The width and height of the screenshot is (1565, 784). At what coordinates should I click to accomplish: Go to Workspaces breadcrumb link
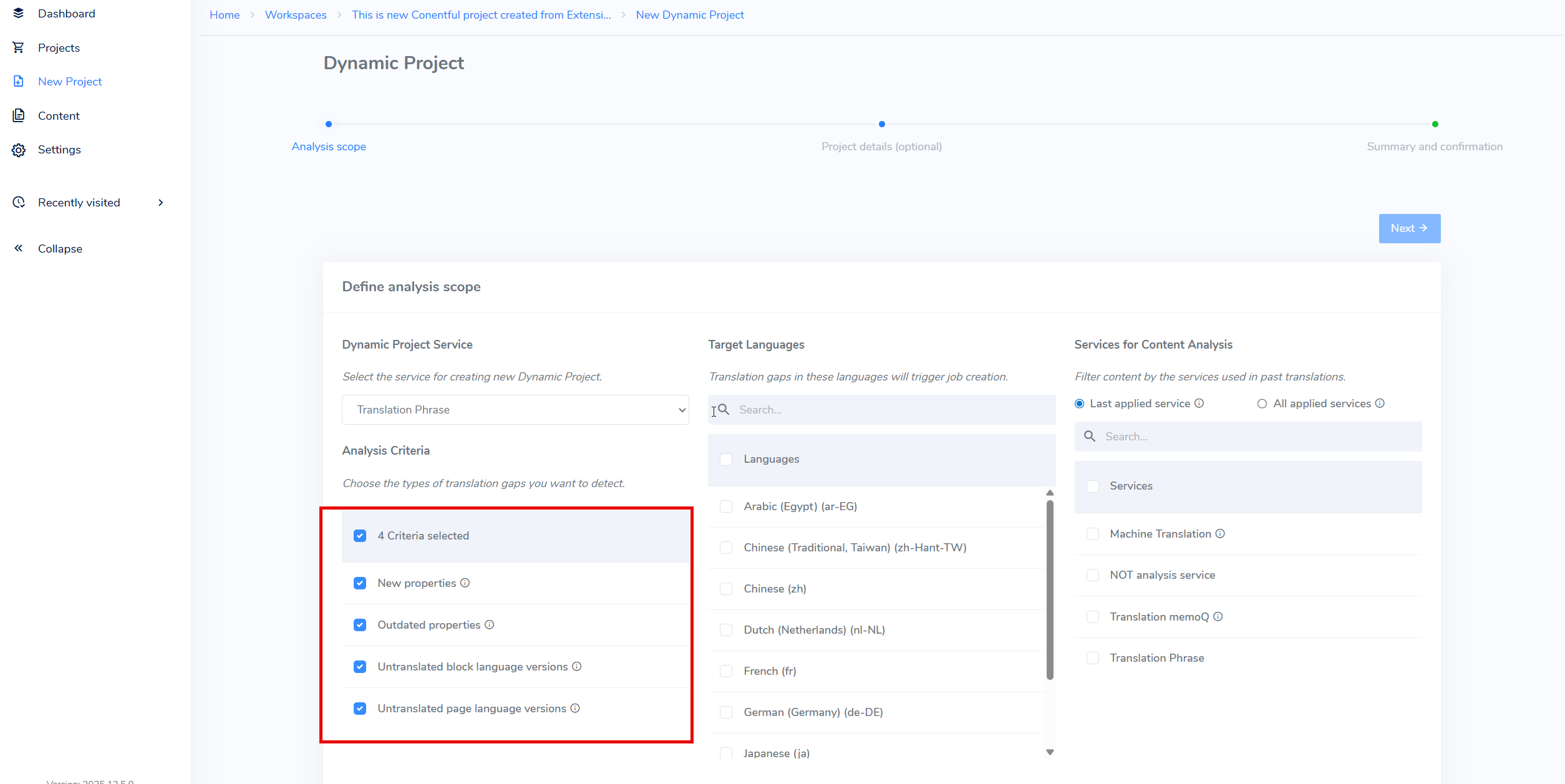[296, 15]
